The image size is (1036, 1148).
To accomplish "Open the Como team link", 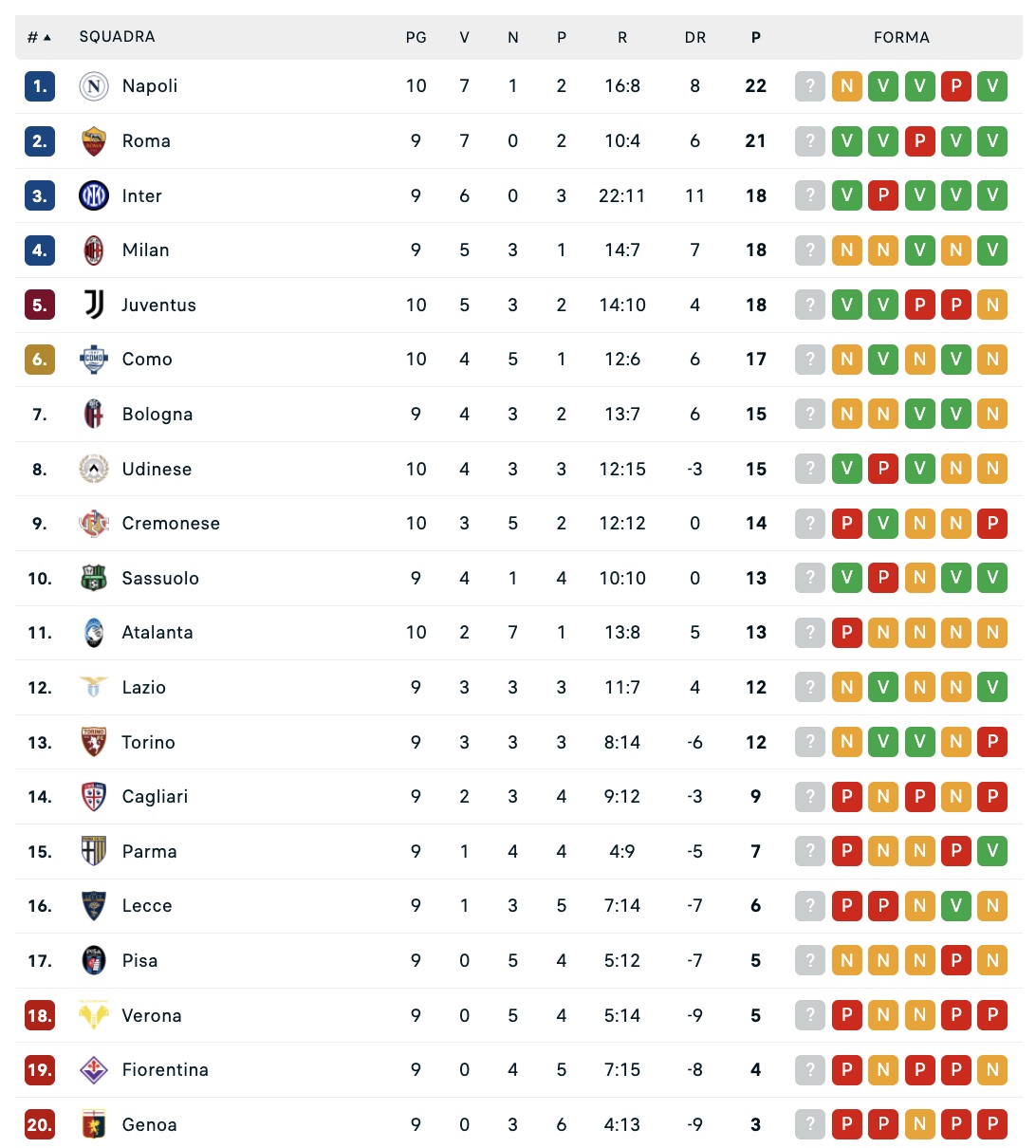I will [x=147, y=360].
